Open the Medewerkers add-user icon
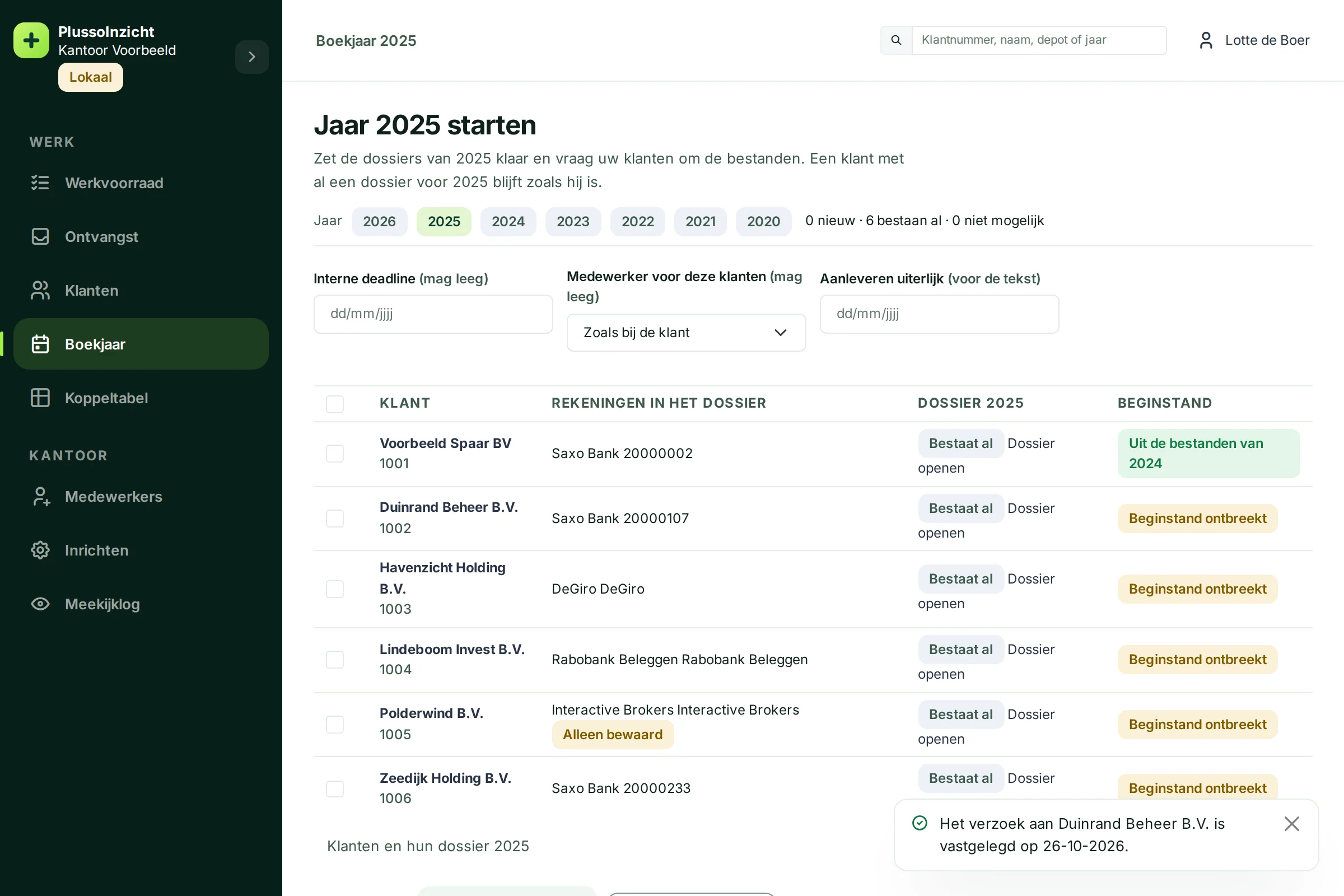This screenshot has width=1344, height=896. (x=40, y=497)
